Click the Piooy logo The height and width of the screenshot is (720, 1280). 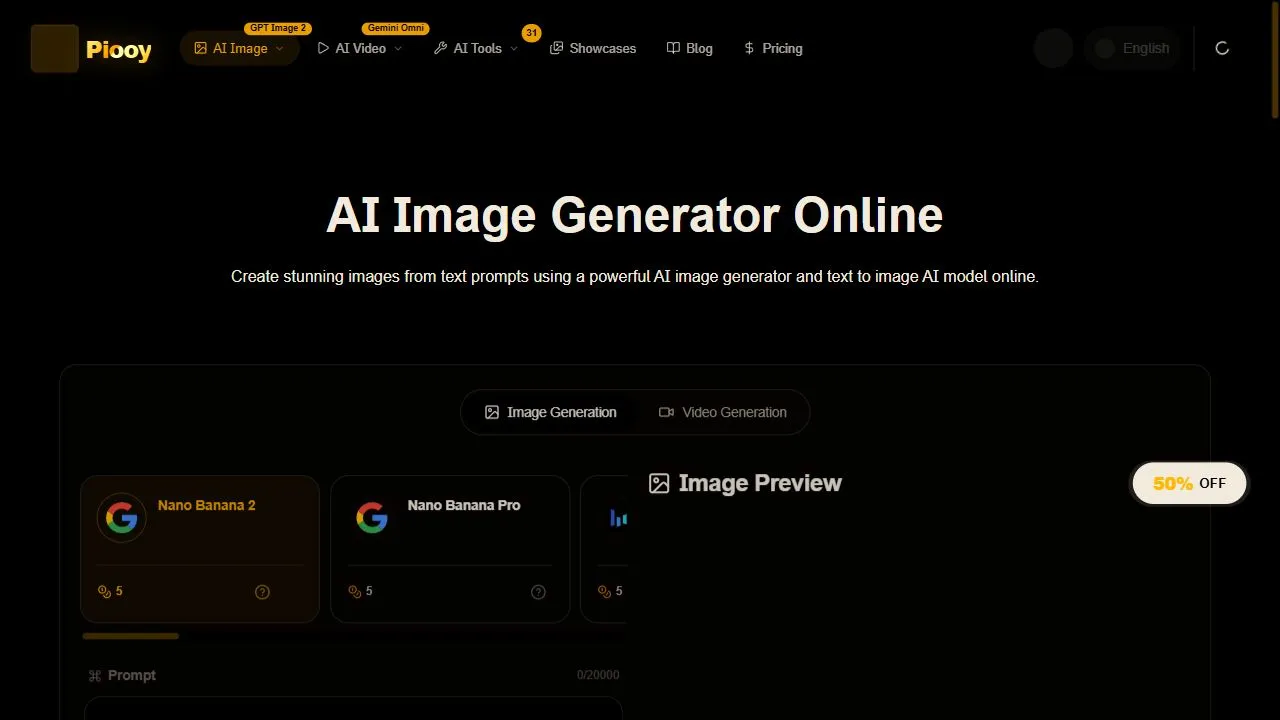point(91,49)
